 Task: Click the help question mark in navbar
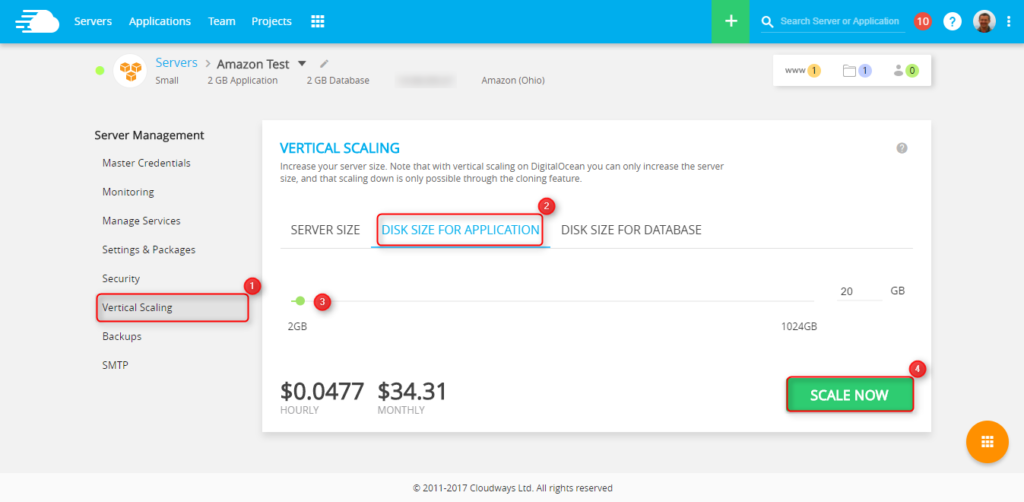pyautogui.click(x=952, y=21)
